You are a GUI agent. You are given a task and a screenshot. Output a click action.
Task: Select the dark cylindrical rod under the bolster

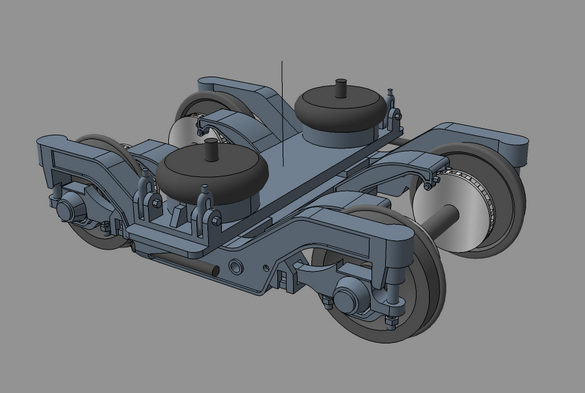(187, 263)
